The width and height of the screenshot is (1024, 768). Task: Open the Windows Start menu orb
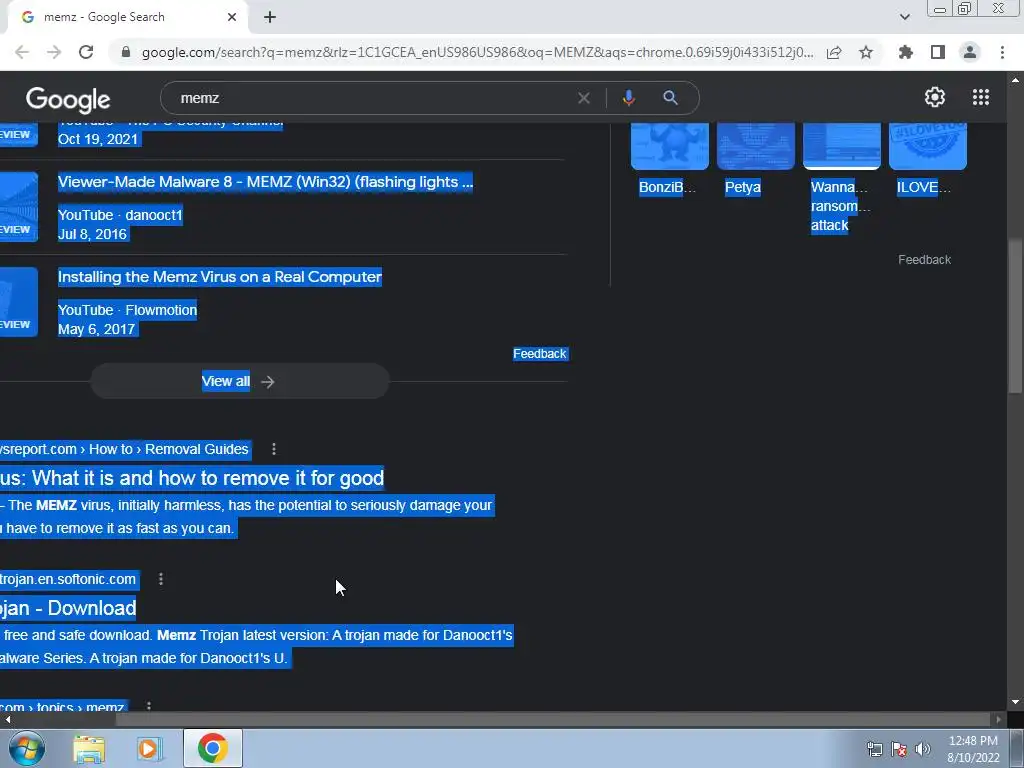click(x=27, y=748)
